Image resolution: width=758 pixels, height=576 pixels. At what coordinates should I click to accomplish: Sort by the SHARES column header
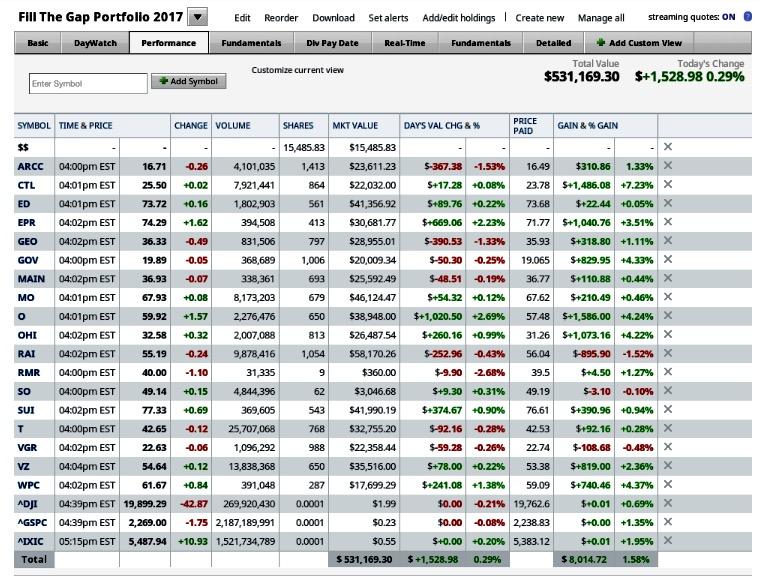[x=298, y=126]
